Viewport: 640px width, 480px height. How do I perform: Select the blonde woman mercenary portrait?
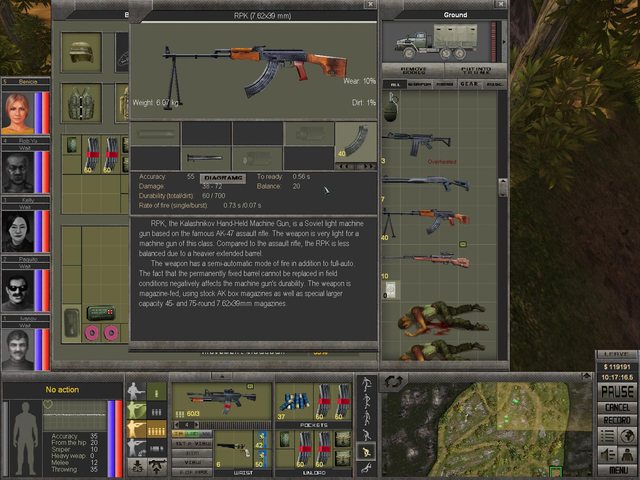[x=18, y=113]
